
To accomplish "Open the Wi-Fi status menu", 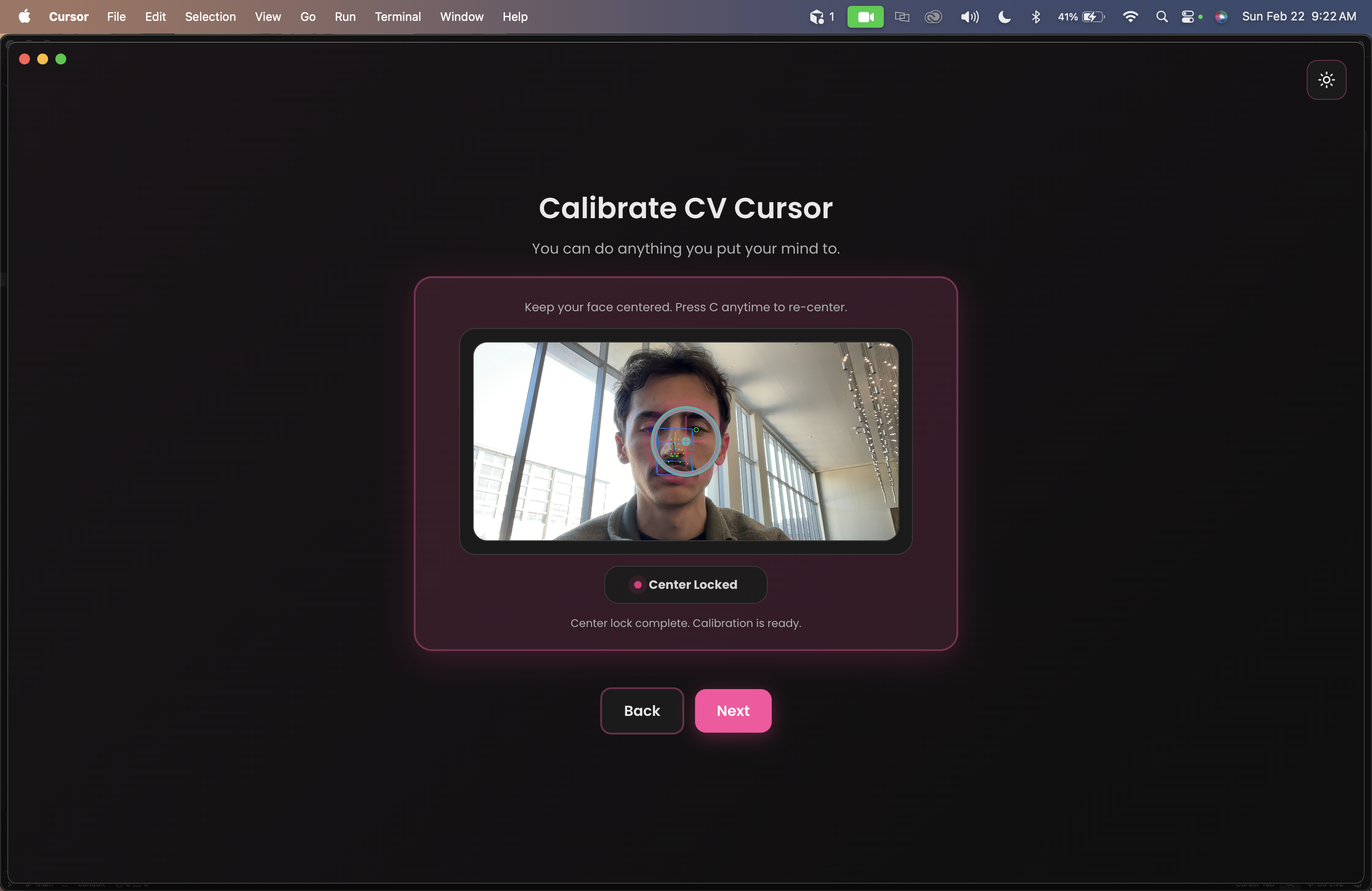I will [1130, 17].
